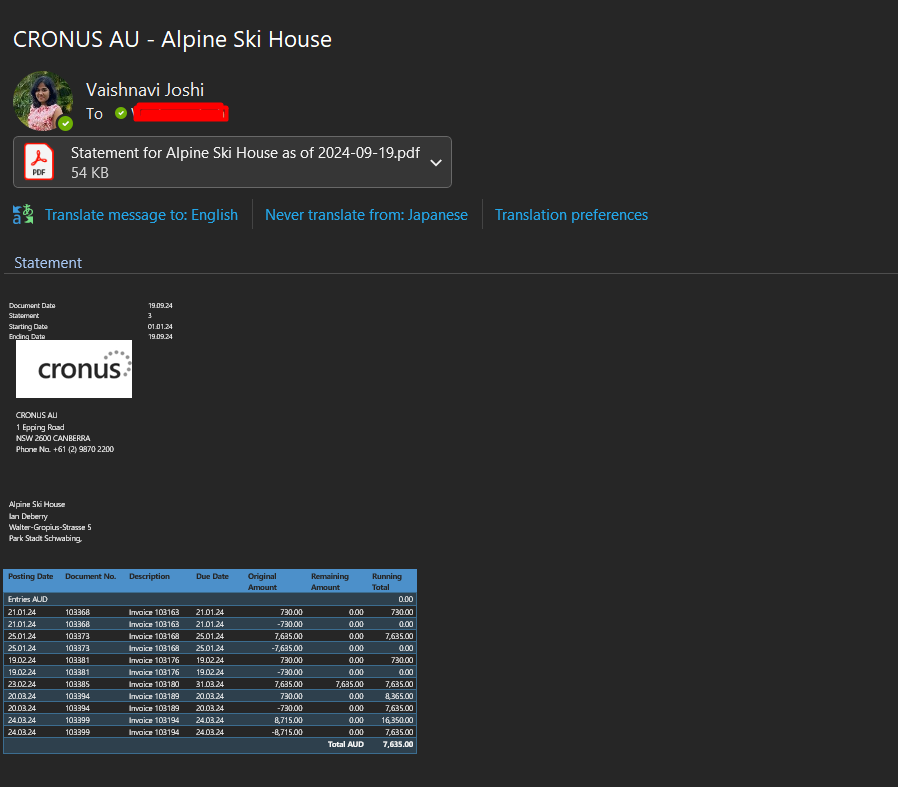The width and height of the screenshot is (898, 787).
Task: Click the phone number +61 (2) 9870 2200
Action: [84, 449]
